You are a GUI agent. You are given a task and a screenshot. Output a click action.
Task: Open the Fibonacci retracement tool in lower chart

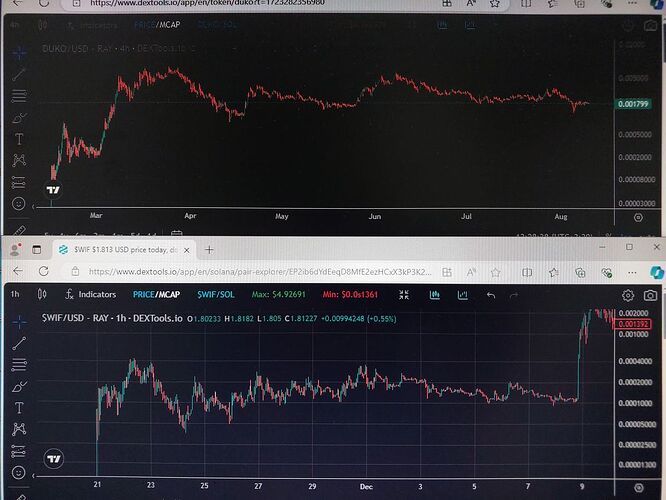click(19, 364)
